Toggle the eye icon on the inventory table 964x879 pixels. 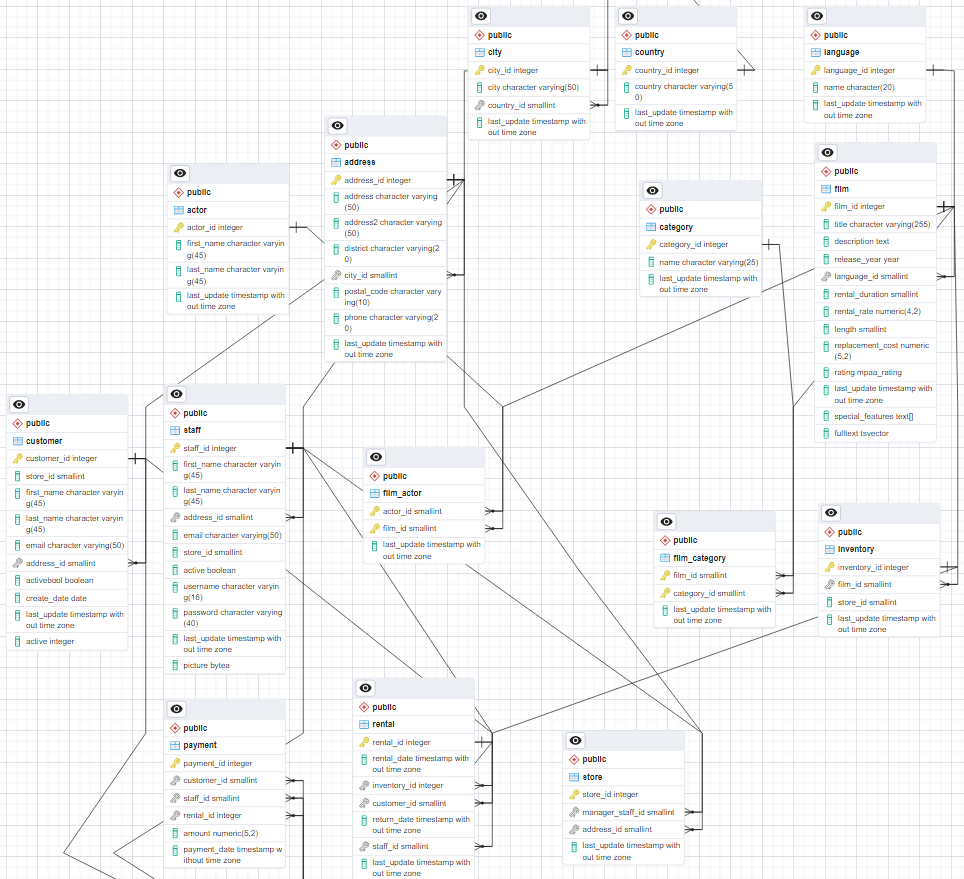point(830,512)
